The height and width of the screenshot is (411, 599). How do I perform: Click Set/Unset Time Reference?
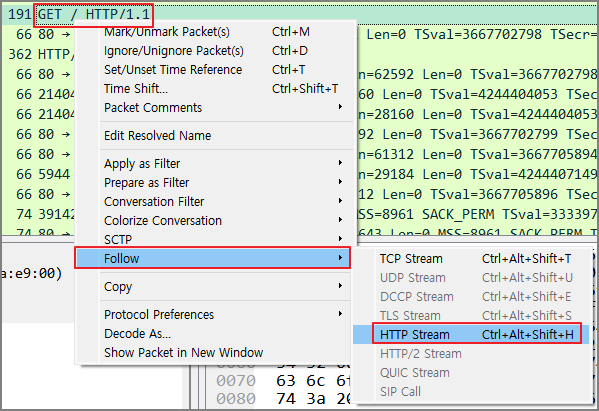(214, 70)
